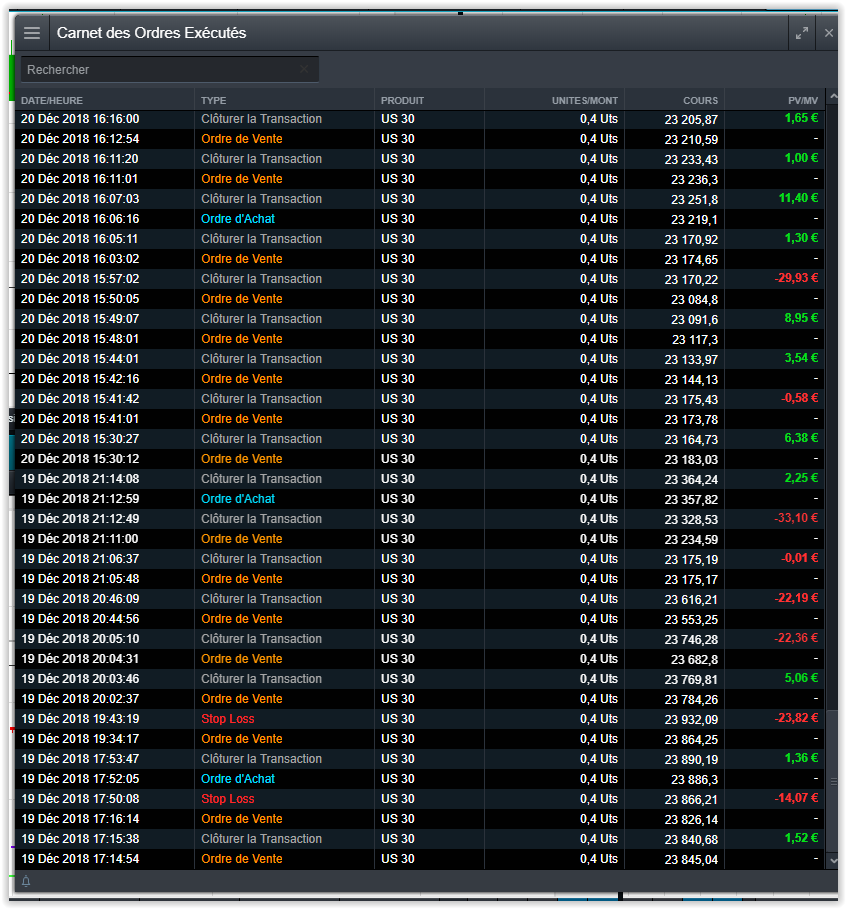Sort by the PV/MV column header
The width and height of the screenshot is (846, 909).
point(802,100)
